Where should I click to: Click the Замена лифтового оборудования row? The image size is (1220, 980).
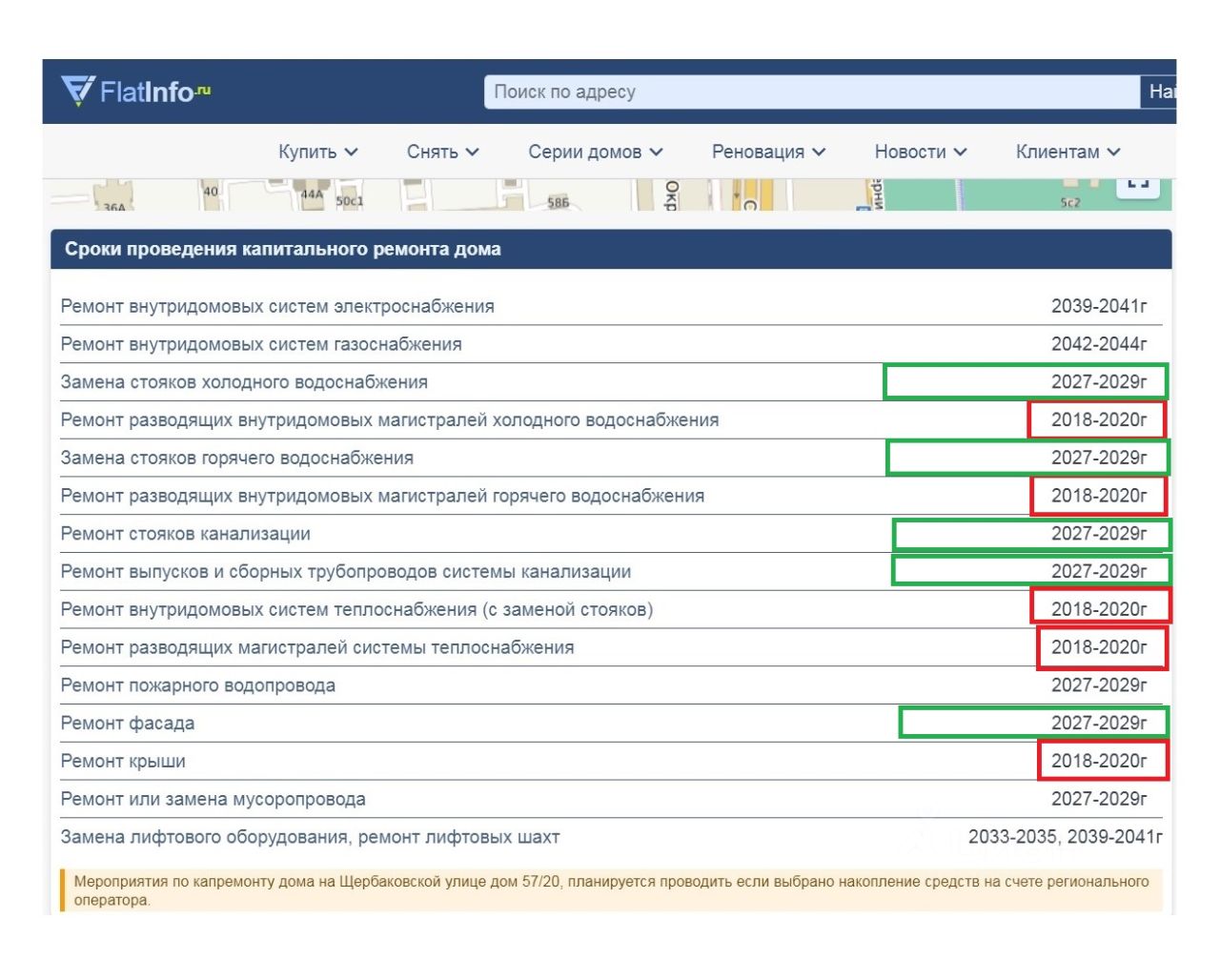click(611, 837)
